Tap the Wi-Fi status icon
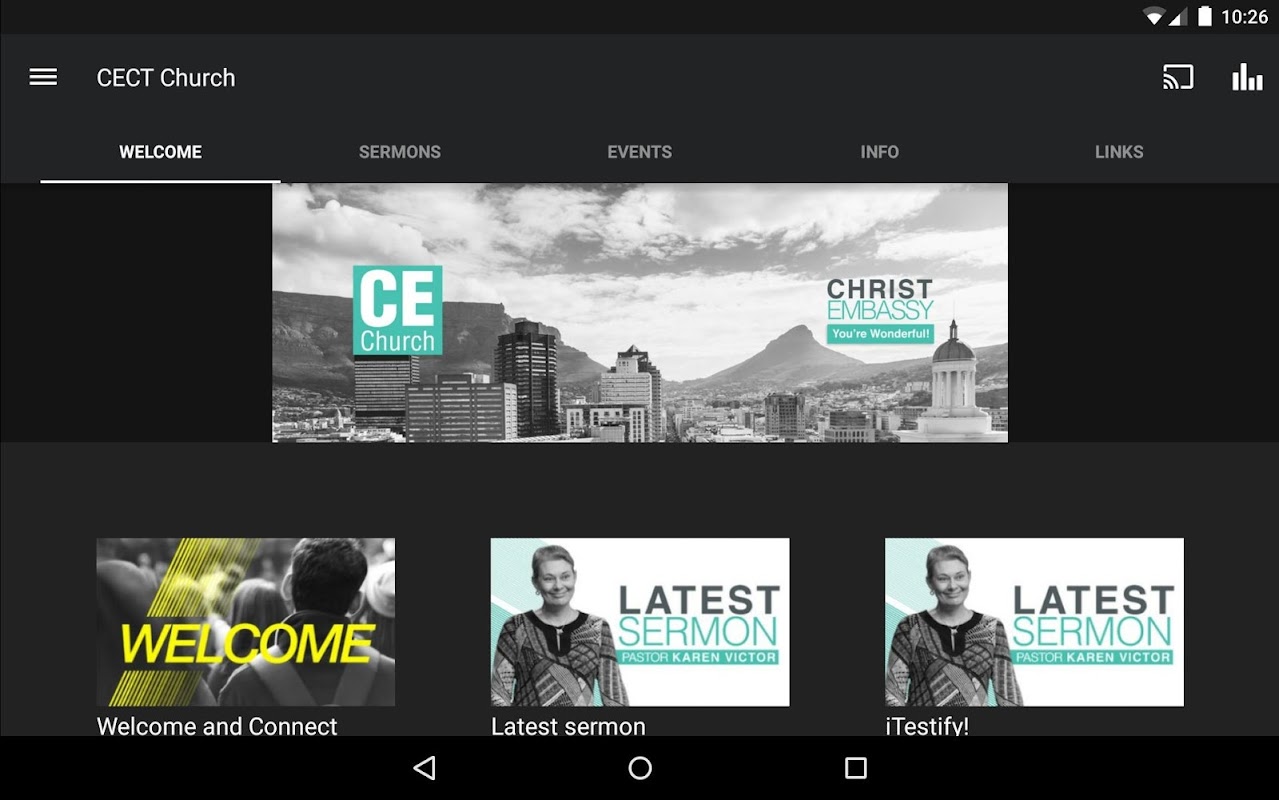Image resolution: width=1279 pixels, height=800 pixels. pyautogui.click(x=1155, y=17)
